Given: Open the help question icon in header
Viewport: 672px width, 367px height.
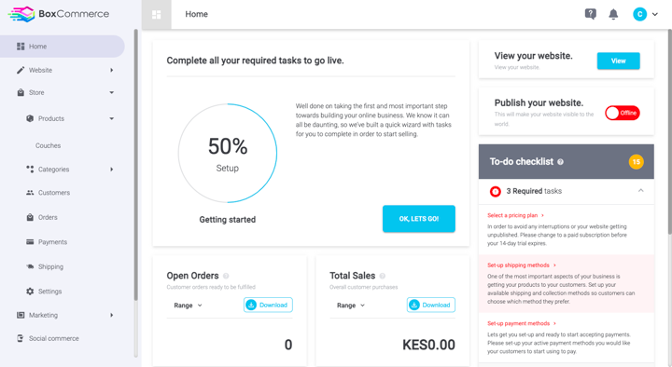Looking at the screenshot, I should pyautogui.click(x=590, y=14).
